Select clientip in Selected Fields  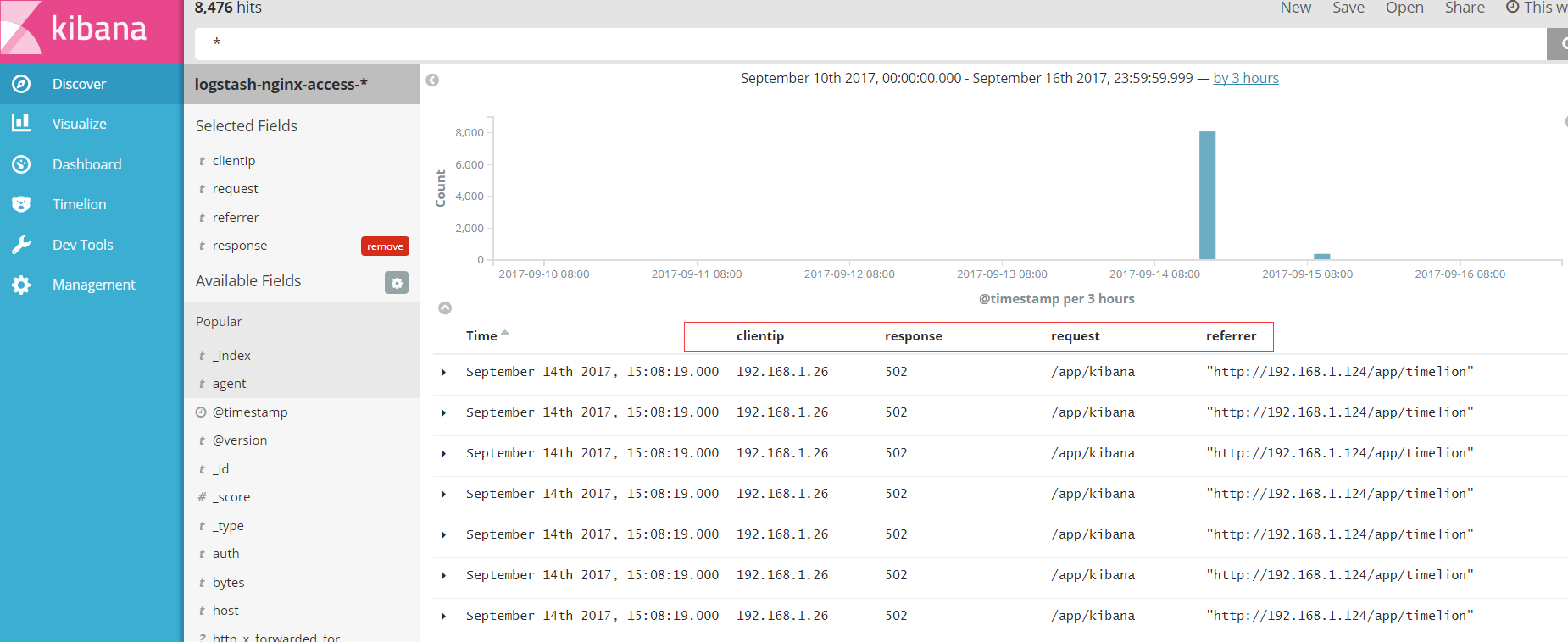(234, 161)
